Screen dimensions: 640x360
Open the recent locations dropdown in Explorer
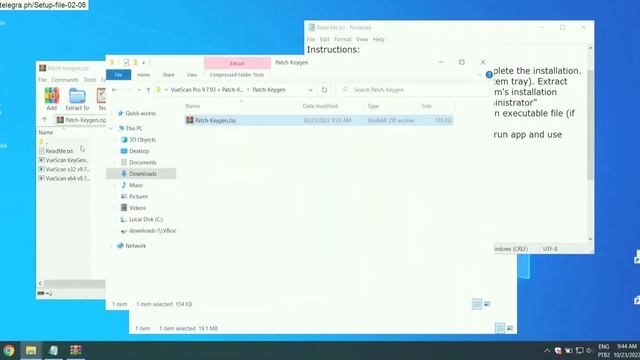139,90
